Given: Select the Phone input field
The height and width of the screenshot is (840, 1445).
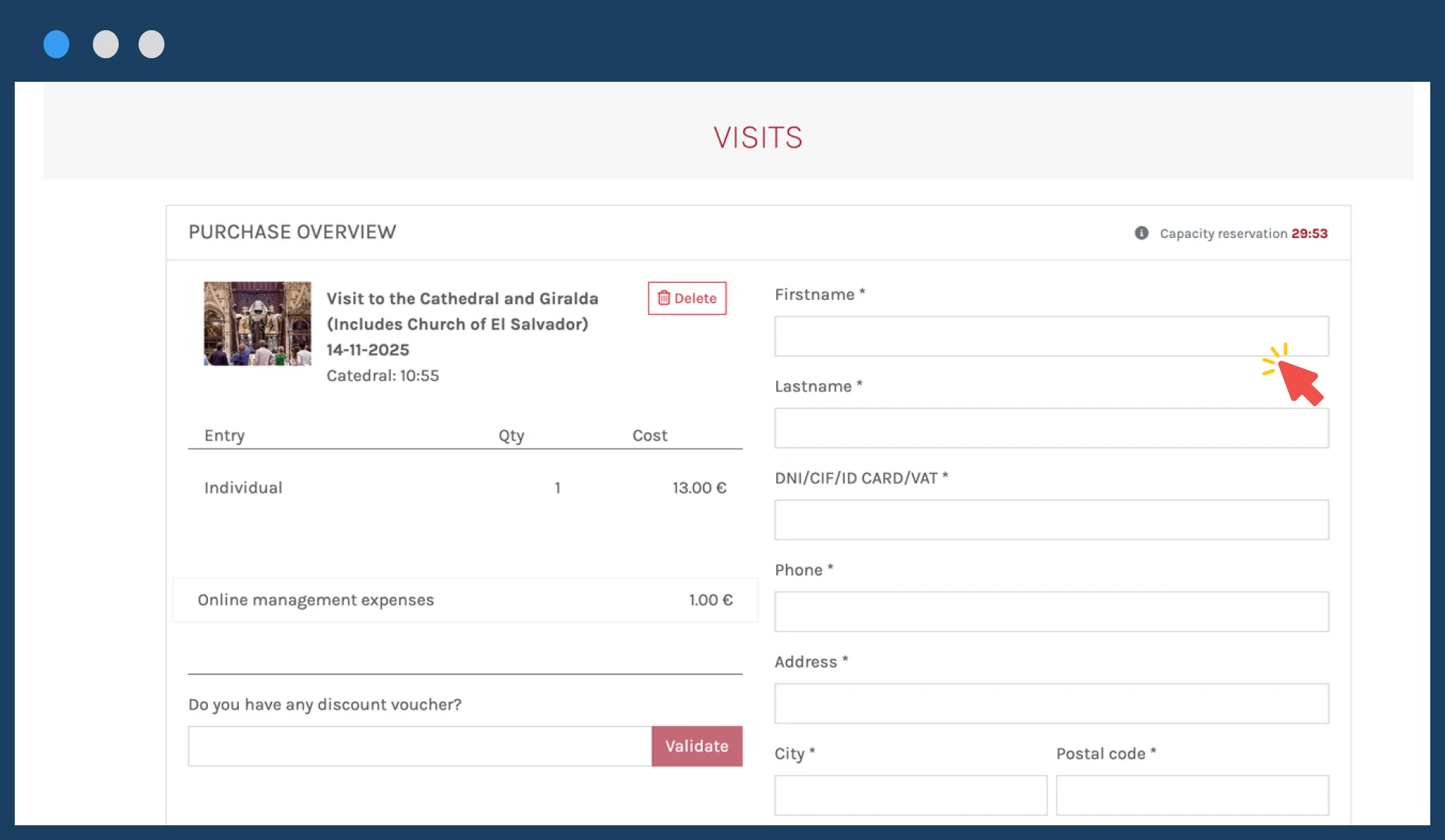Looking at the screenshot, I should tap(1051, 612).
